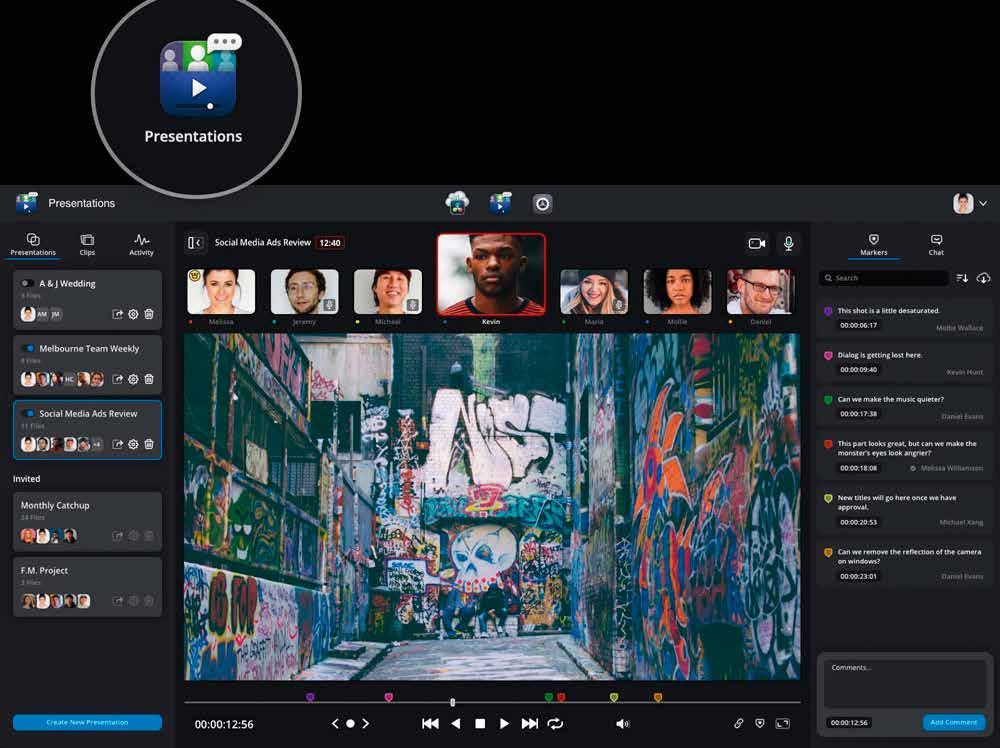Select Maria's video thumbnail
Image resolution: width=1000 pixels, height=748 pixels.
(x=594, y=291)
